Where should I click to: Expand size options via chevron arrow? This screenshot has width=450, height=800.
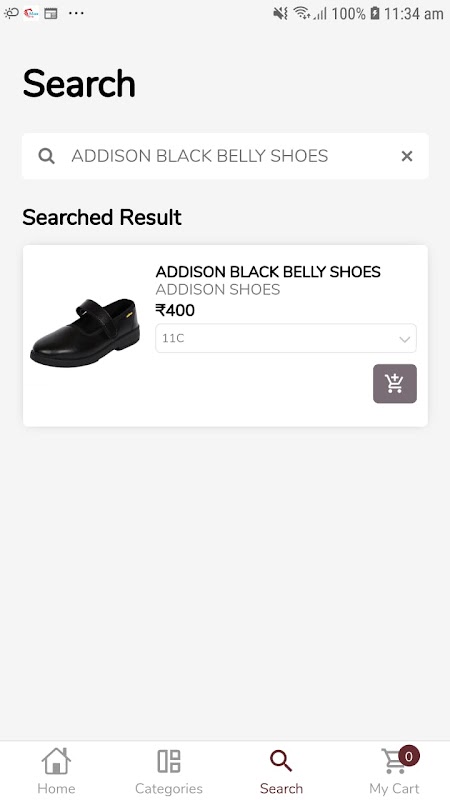(405, 339)
